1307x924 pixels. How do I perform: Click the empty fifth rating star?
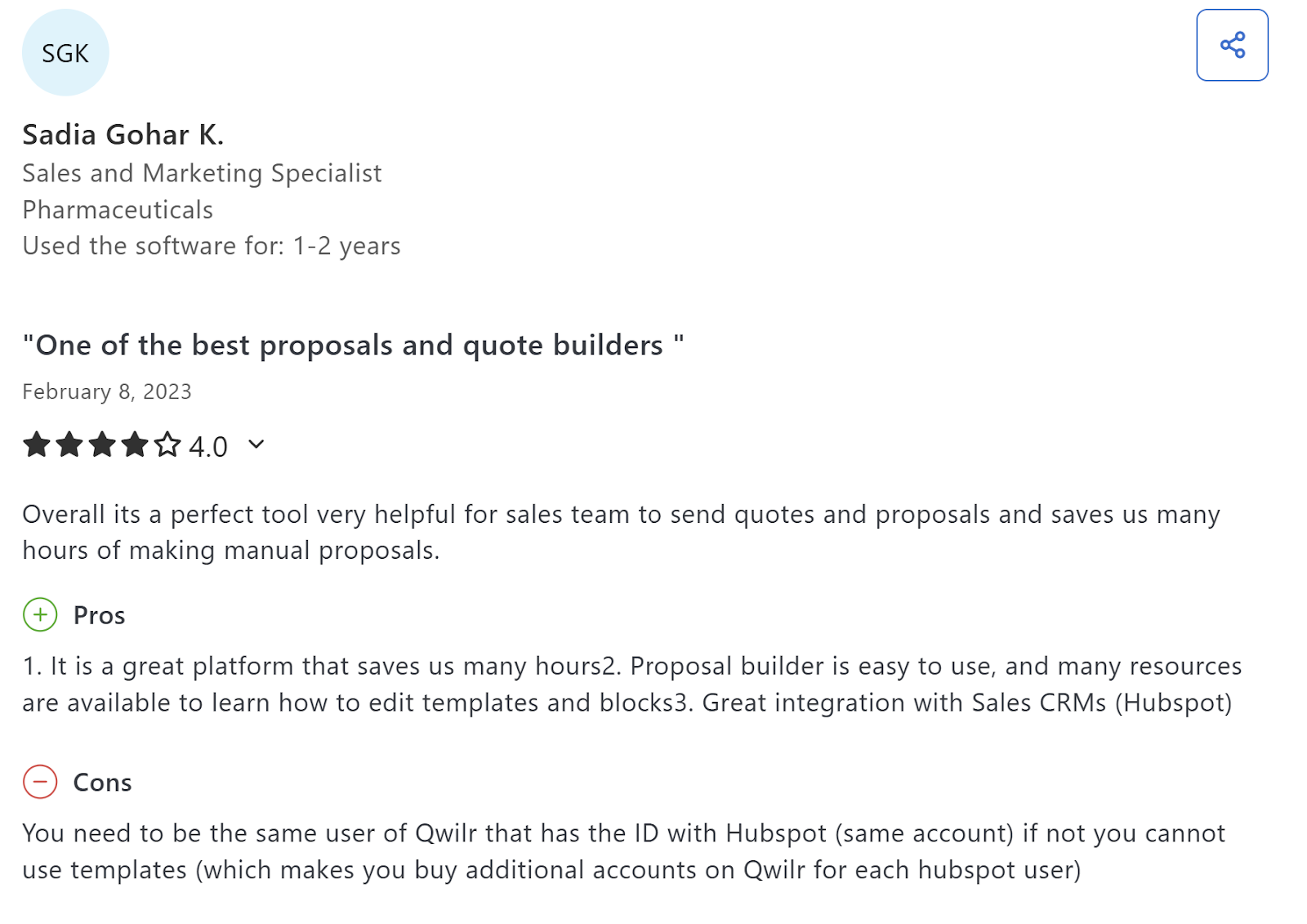click(167, 445)
